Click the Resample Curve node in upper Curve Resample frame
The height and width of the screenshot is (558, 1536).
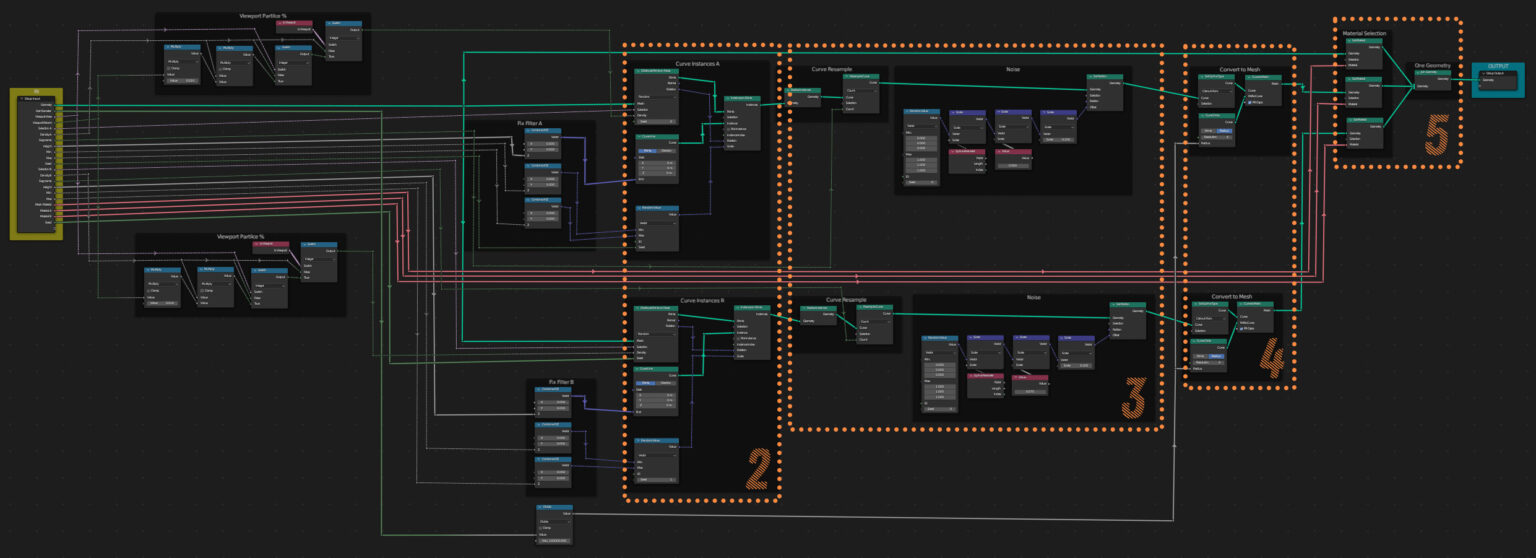tap(861, 76)
